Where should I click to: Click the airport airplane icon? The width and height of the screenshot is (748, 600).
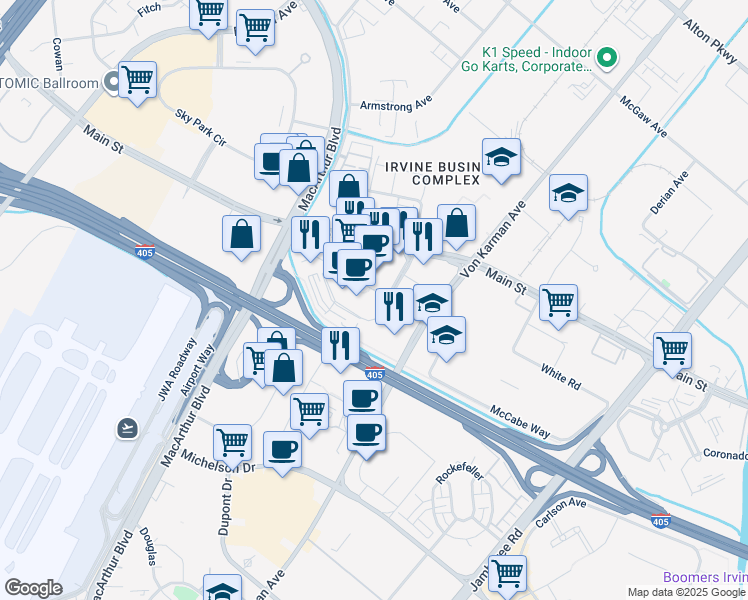point(127,428)
